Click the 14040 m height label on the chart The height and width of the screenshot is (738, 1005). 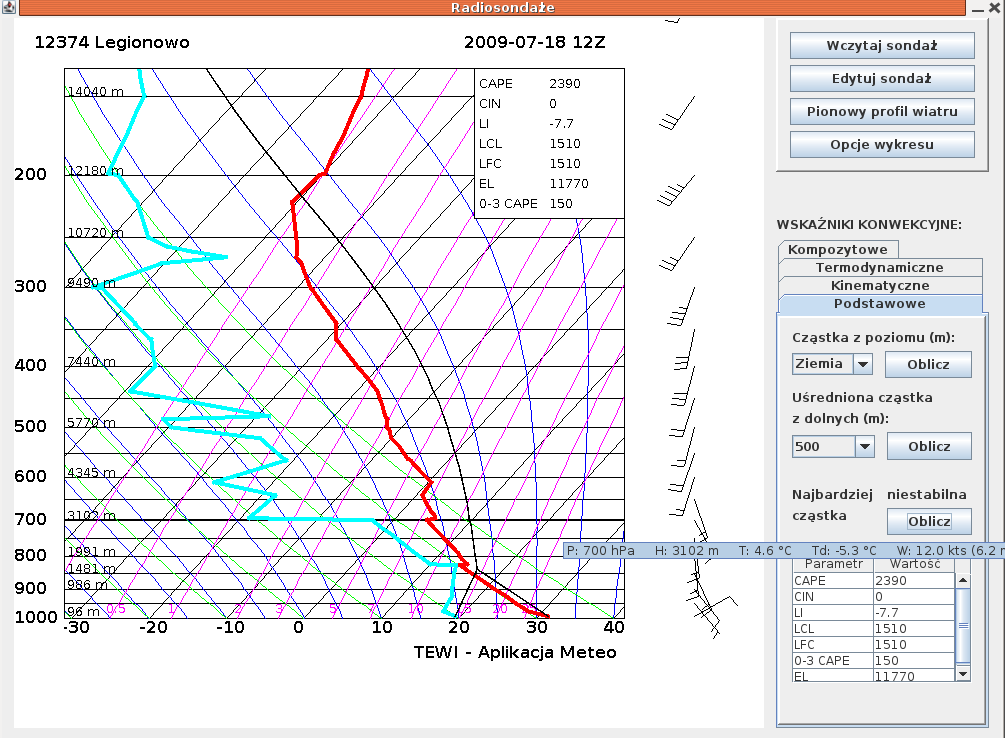(x=96, y=92)
